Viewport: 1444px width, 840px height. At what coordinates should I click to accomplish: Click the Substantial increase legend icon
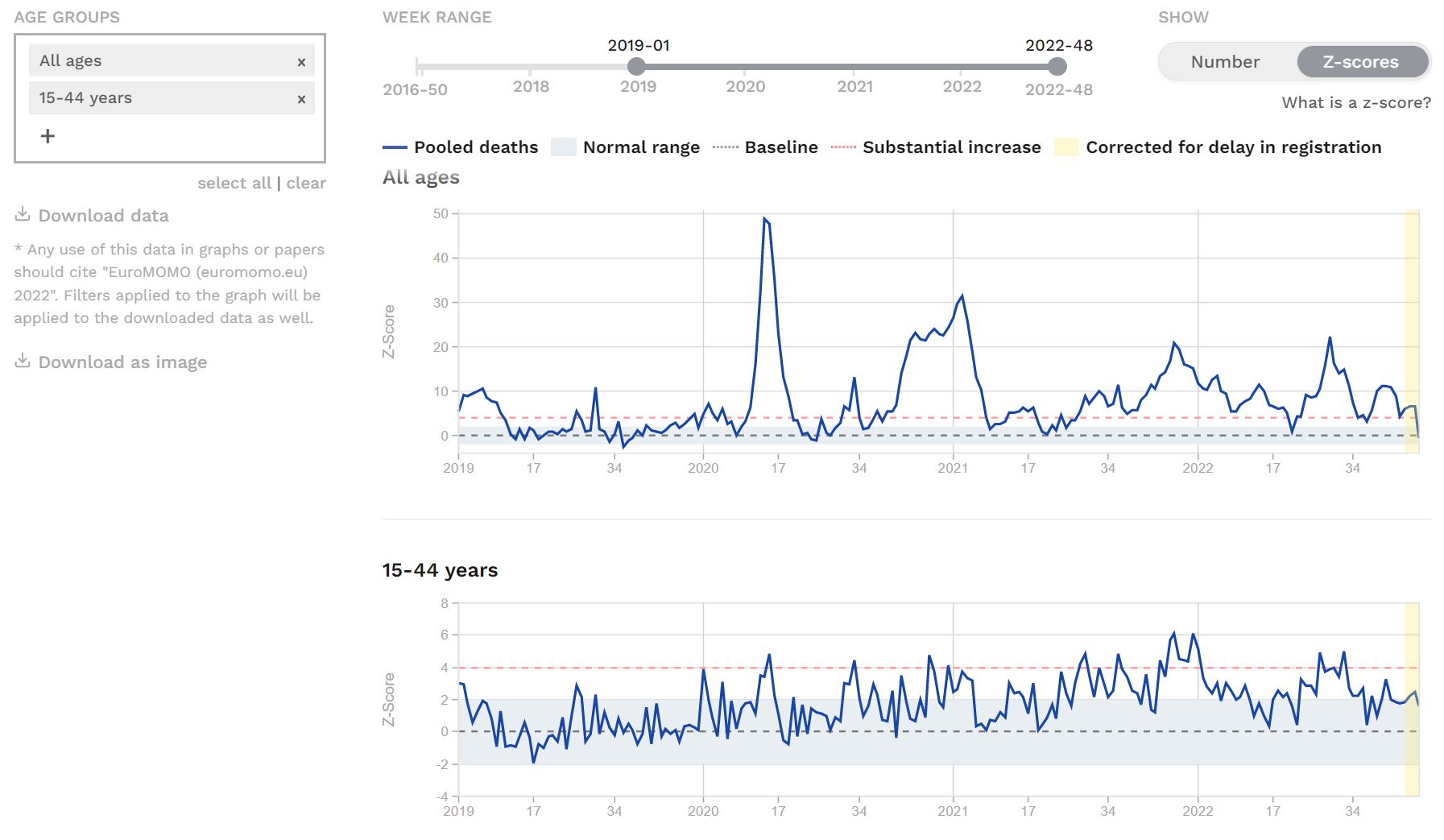[843, 147]
